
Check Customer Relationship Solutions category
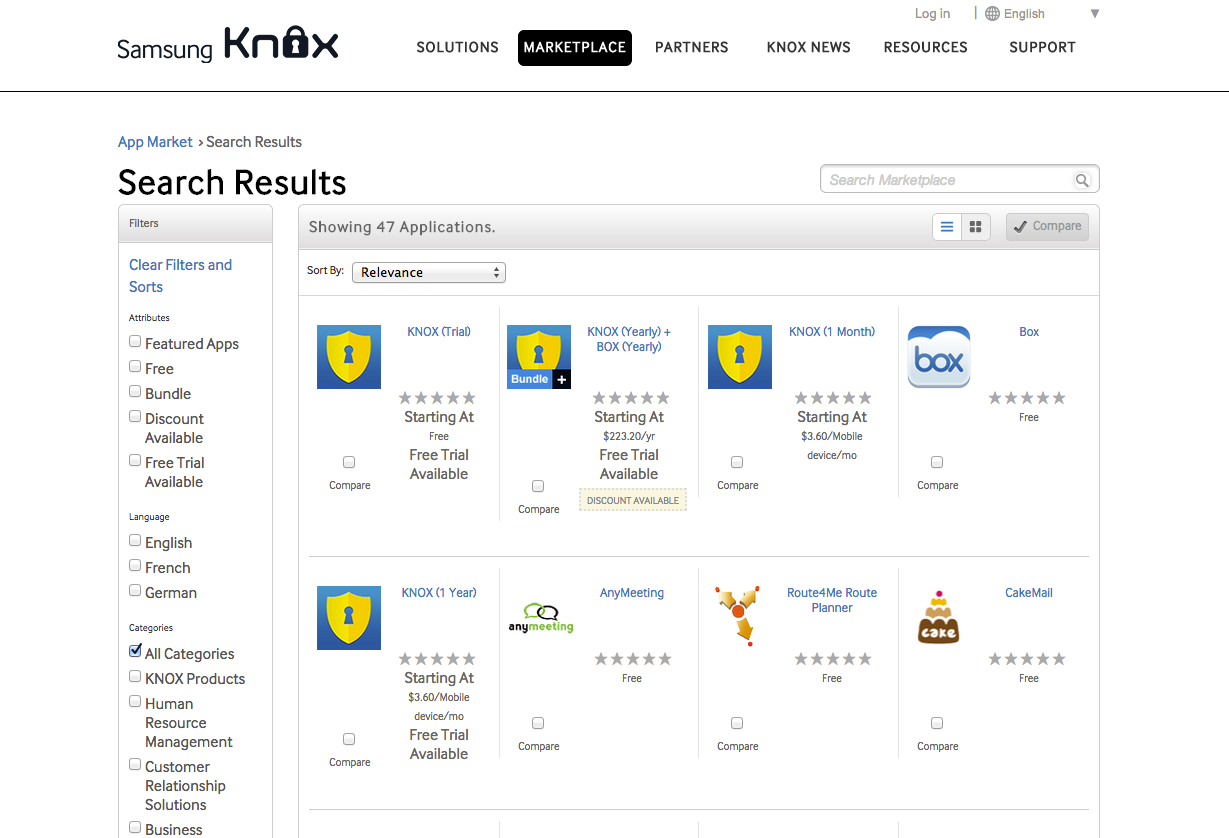(x=135, y=765)
